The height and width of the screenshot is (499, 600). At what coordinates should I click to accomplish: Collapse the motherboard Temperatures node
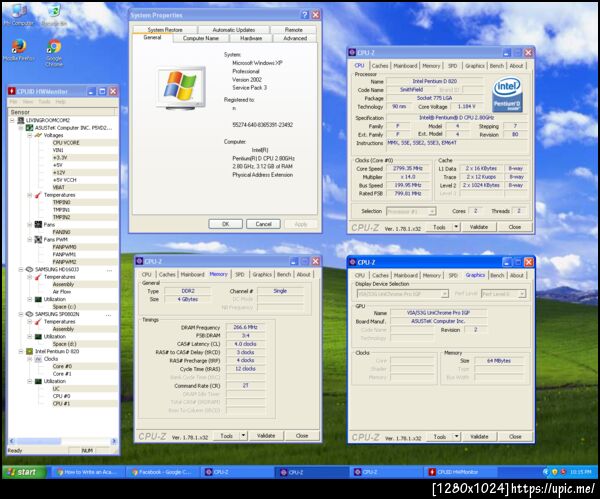tap(30, 195)
